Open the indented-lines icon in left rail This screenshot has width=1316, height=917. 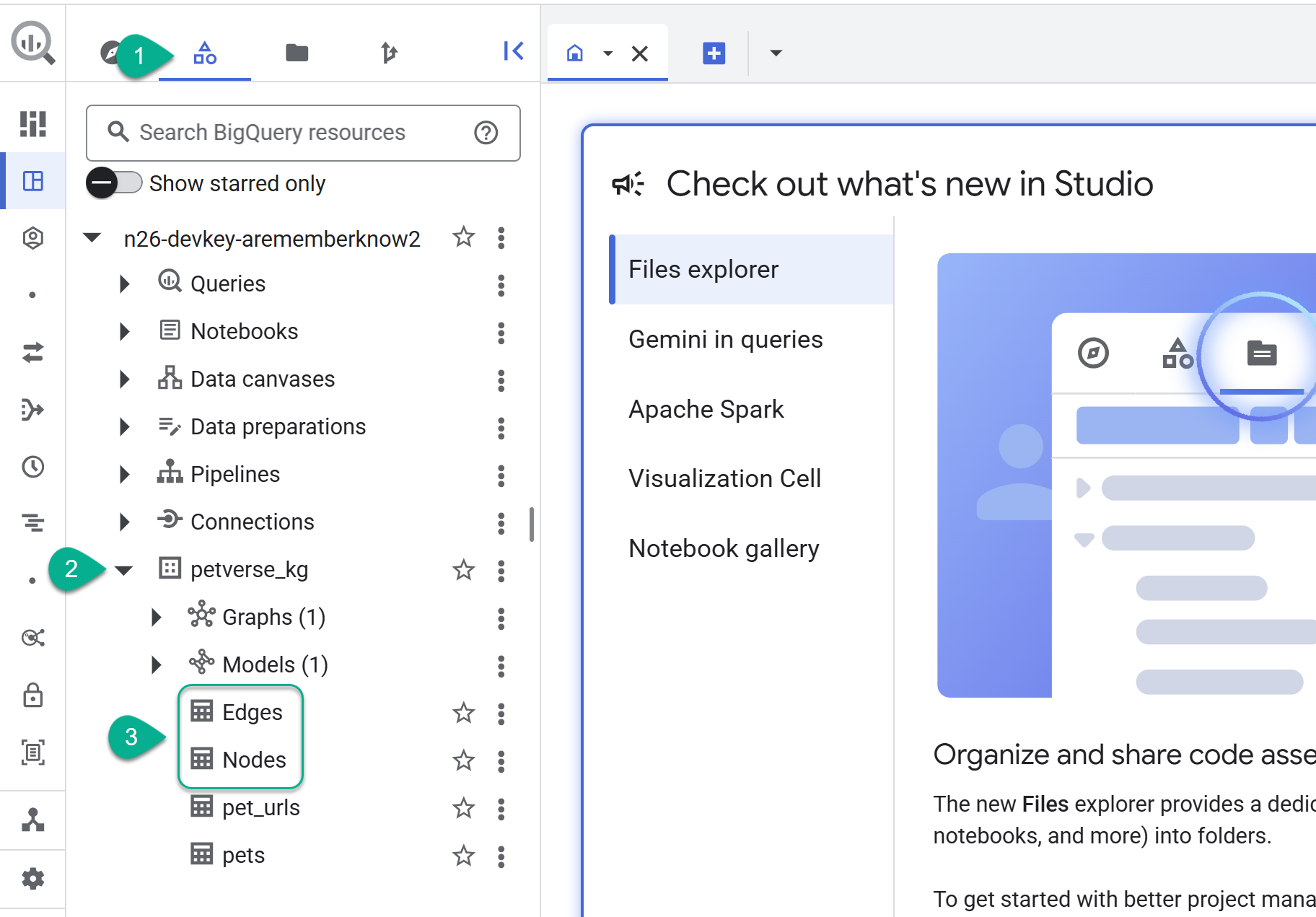tap(32, 522)
